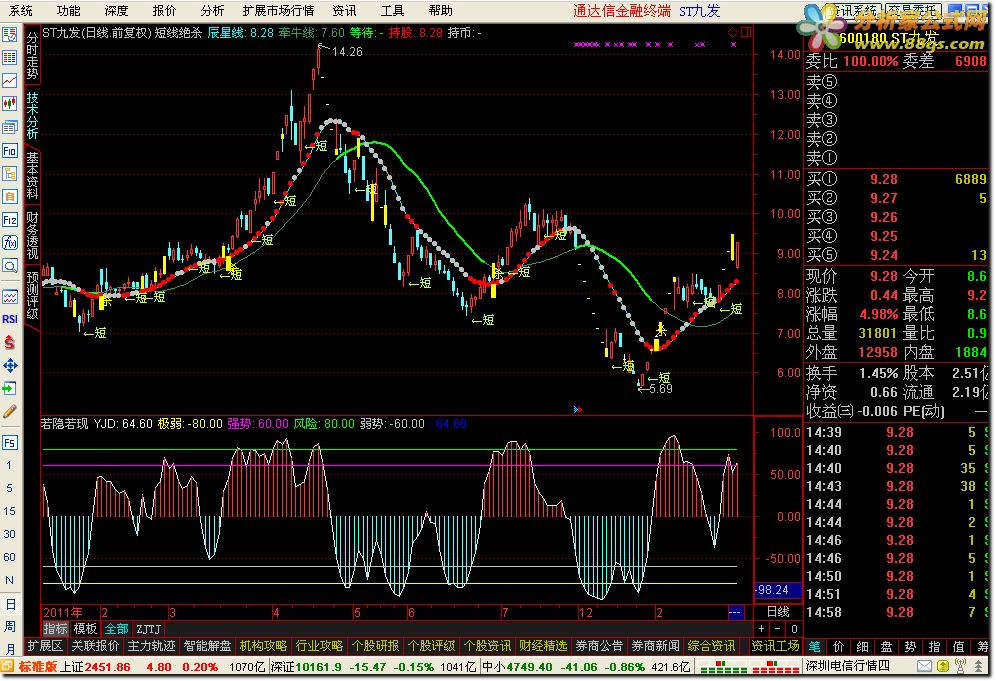Open the 报价 menu

click(x=164, y=11)
